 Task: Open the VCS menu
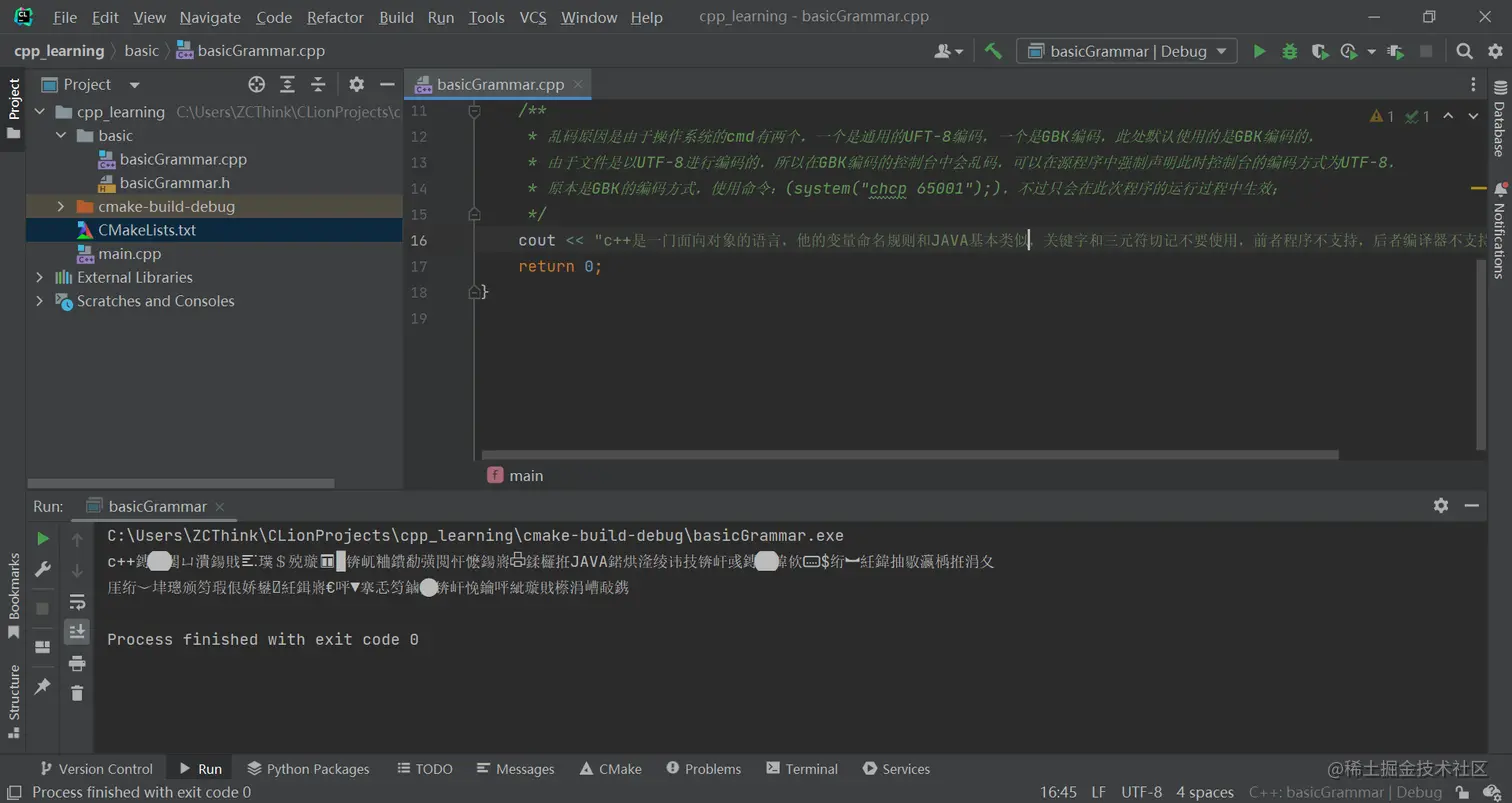point(533,17)
